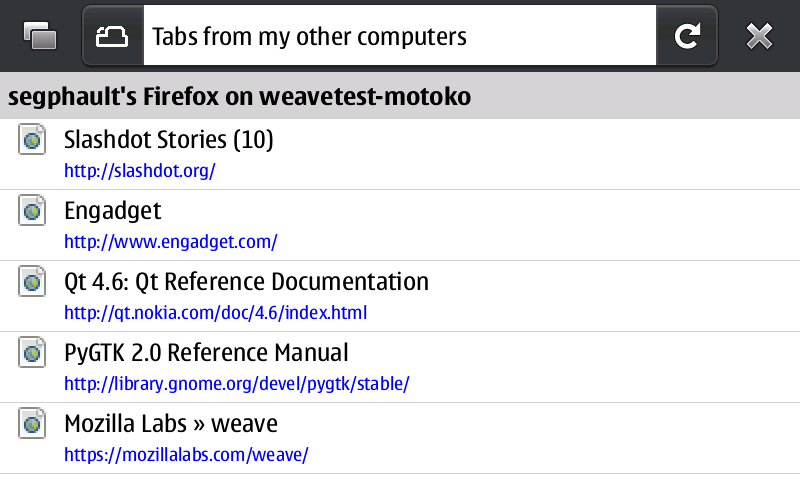Click the Engadget globe favicon
This screenshot has width=800, height=480.
[32, 210]
